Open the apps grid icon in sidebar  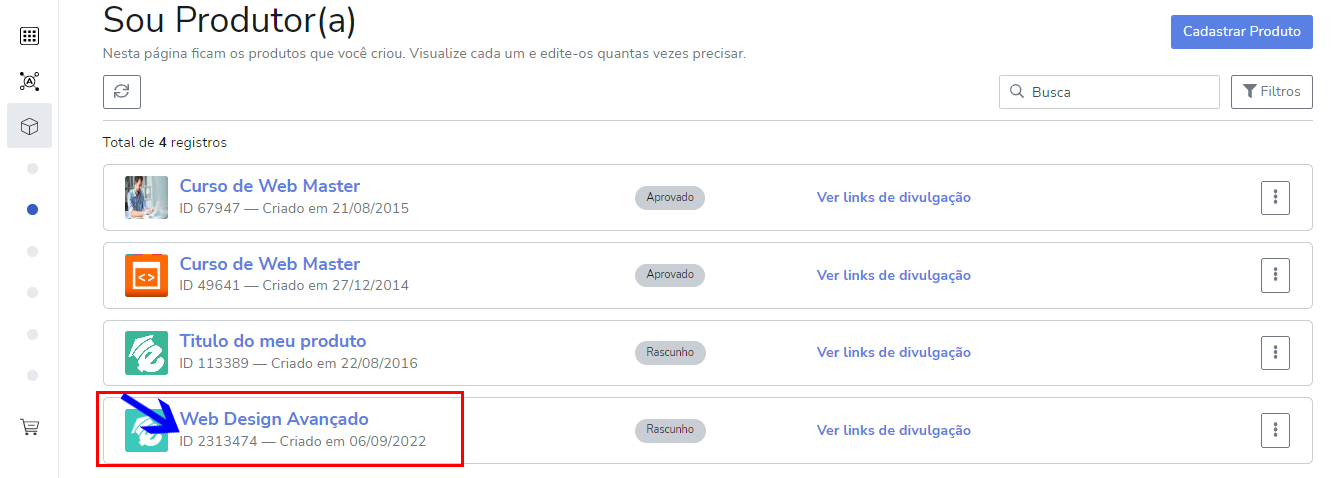29,36
